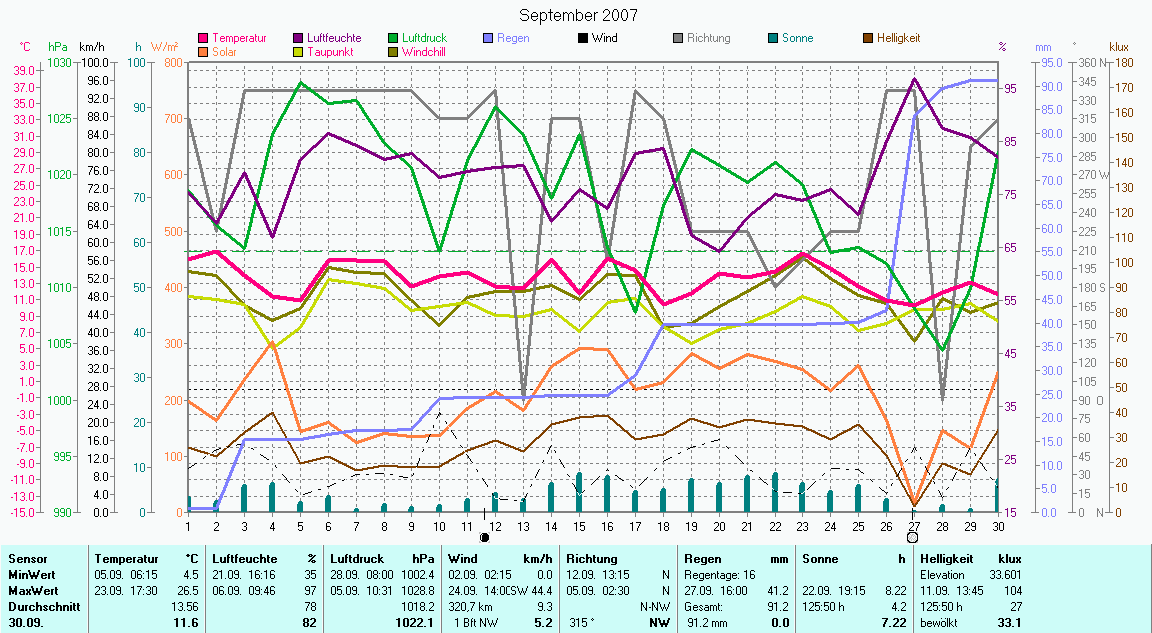Select the black Wind legend square
The height and width of the screenshot is (633, 1152).
tap(583, 39)
